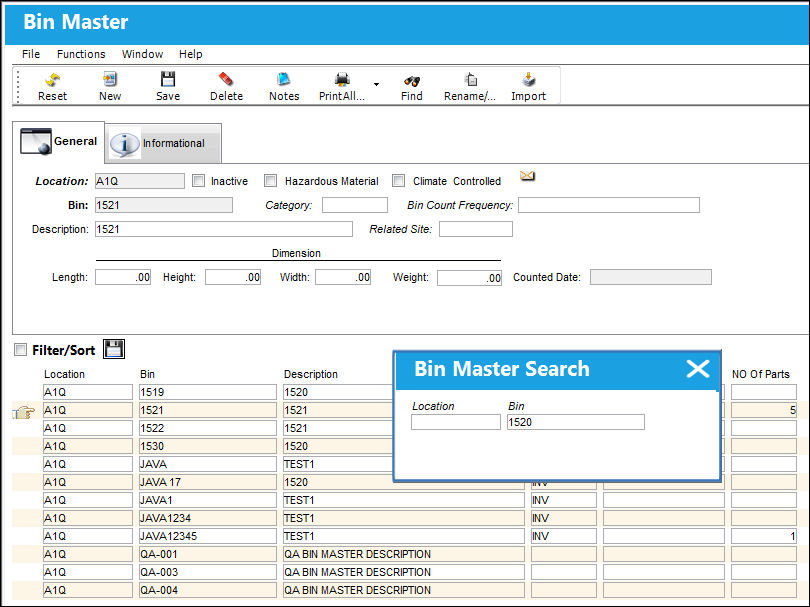
Task: Select the JAVA12345 bin cell
Action: click(208, 536)
